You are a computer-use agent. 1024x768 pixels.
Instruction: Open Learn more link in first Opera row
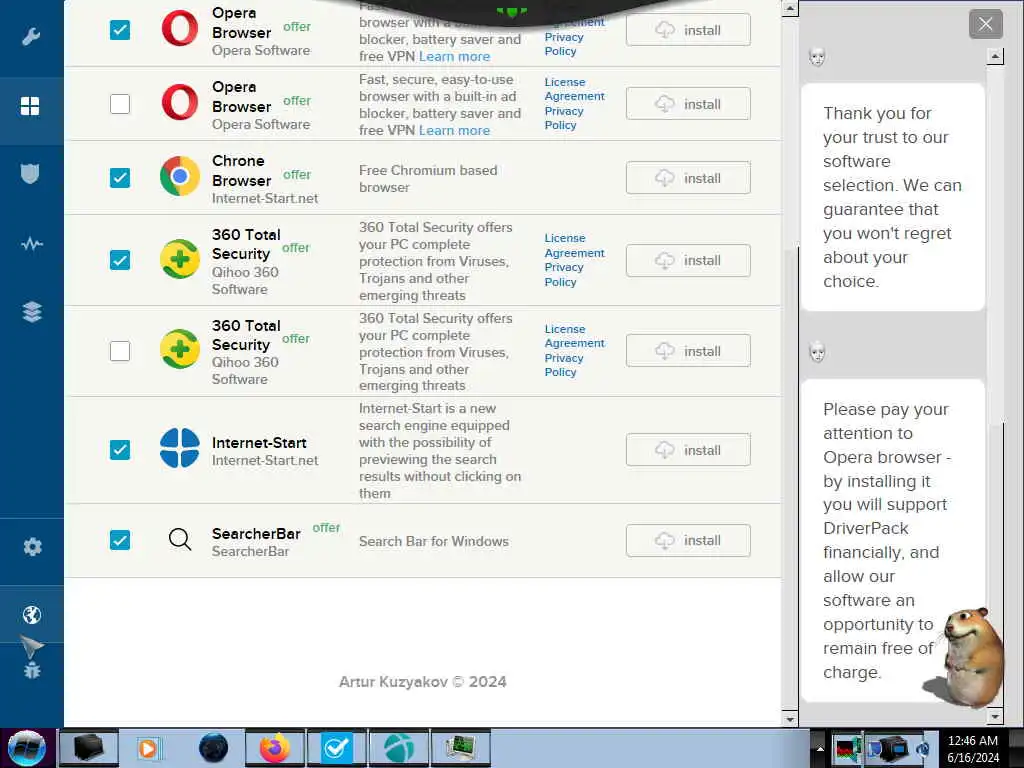[x=455, y=57]
